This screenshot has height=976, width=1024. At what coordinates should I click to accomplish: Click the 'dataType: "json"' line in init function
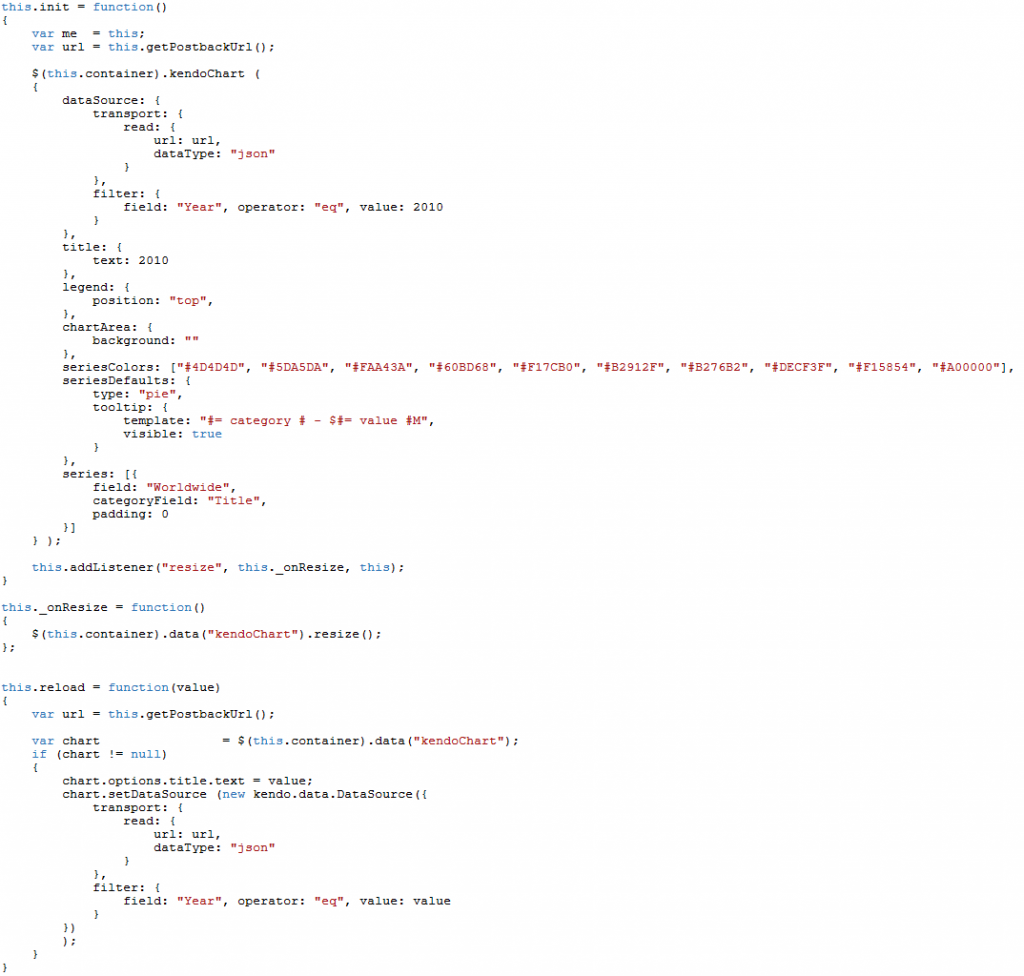pos(214,154)
